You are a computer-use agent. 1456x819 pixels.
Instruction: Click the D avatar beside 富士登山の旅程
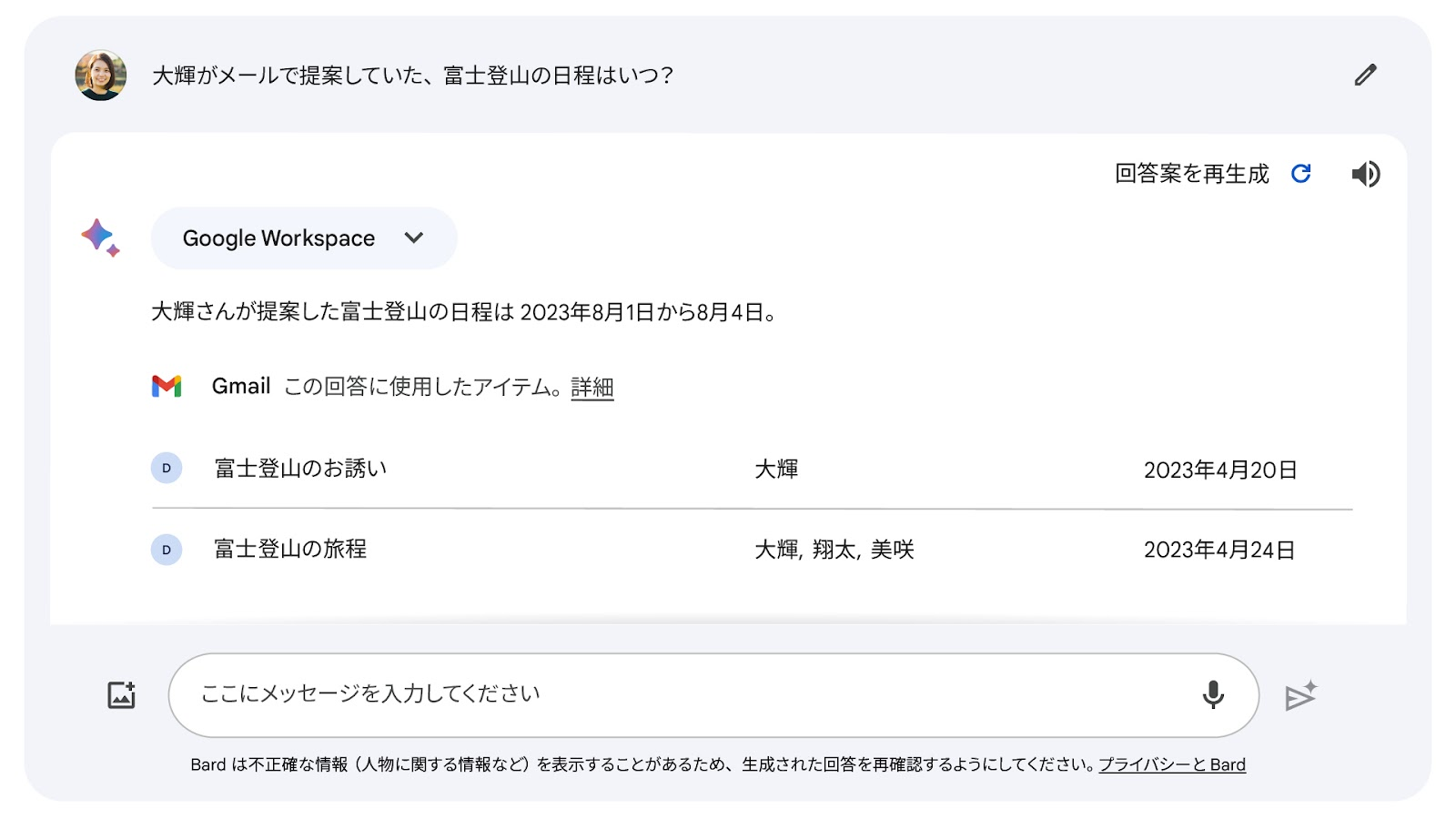pyautogui.click(x=167, y=550)
